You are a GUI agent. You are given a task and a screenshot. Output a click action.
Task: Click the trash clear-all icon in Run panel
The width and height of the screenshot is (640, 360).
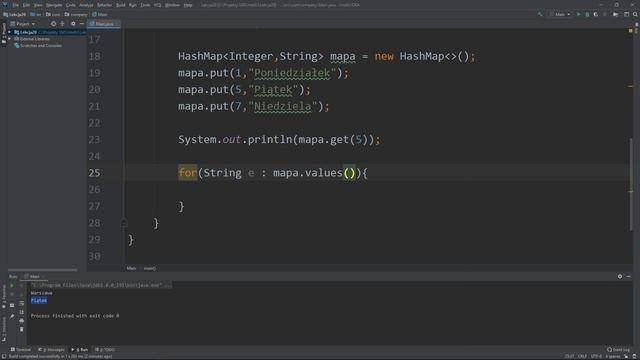(x=22, y=329)
